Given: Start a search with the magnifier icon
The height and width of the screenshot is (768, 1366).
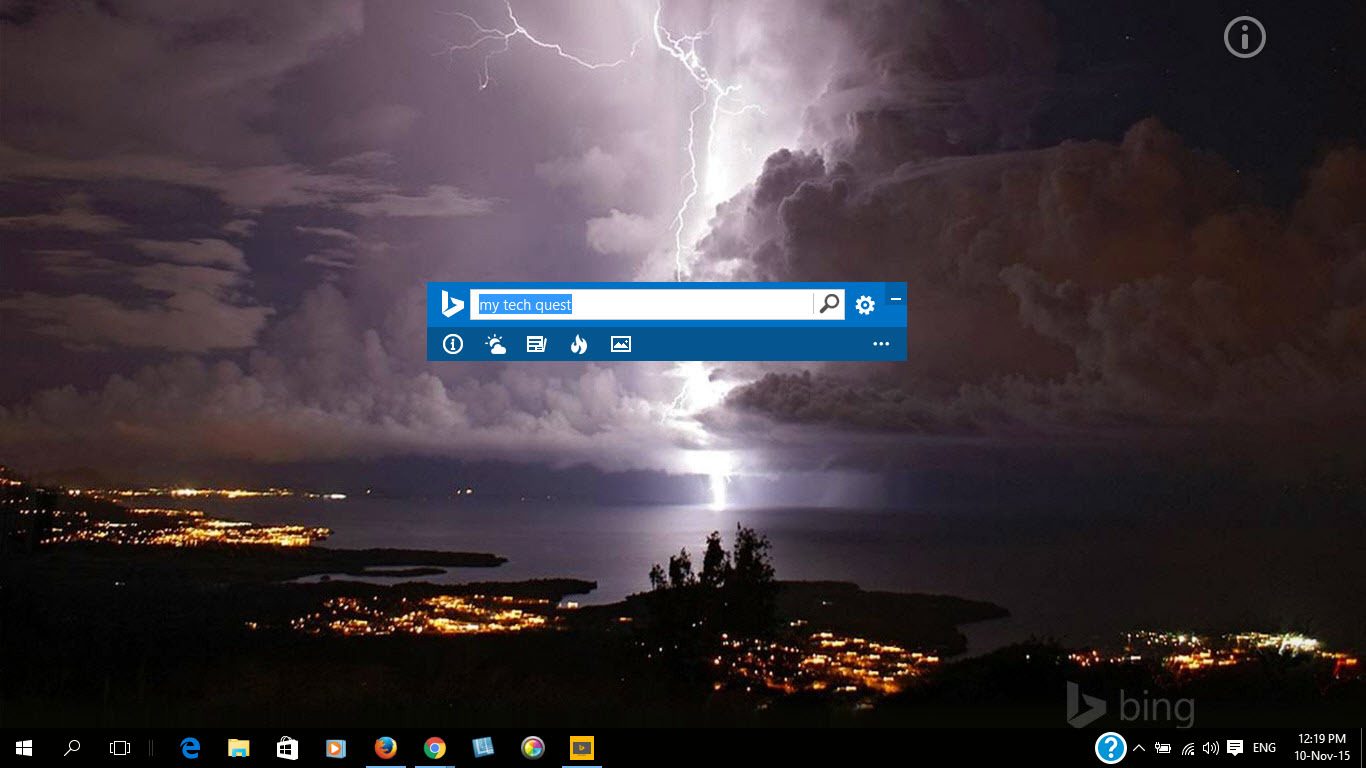Looking at the screenshot, I should [828, 303].
